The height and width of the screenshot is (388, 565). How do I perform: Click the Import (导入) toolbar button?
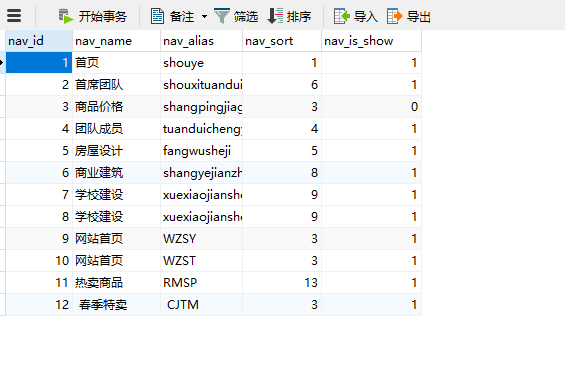point(355,17)
